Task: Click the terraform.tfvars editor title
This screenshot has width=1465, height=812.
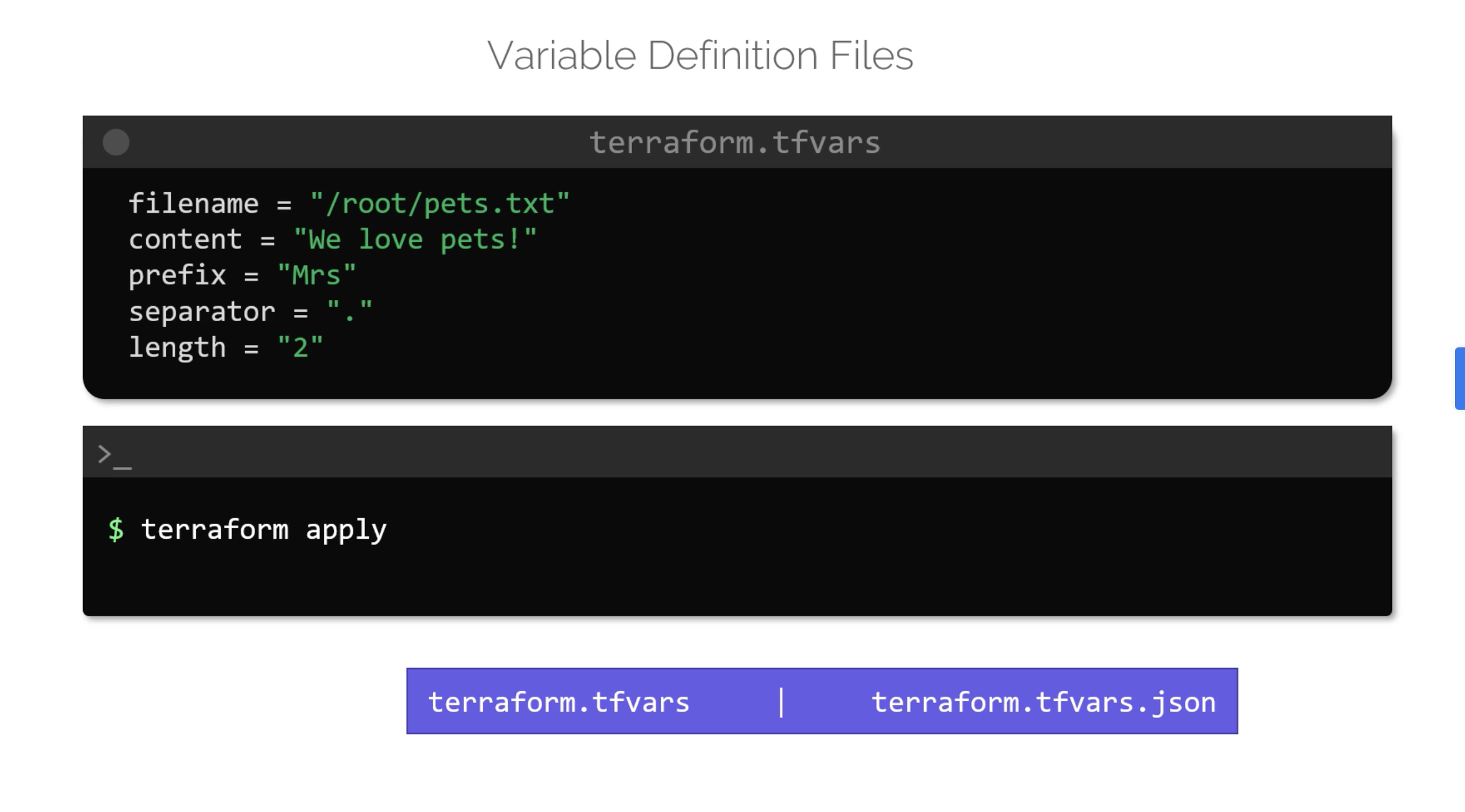Action: tap(734, 142)
